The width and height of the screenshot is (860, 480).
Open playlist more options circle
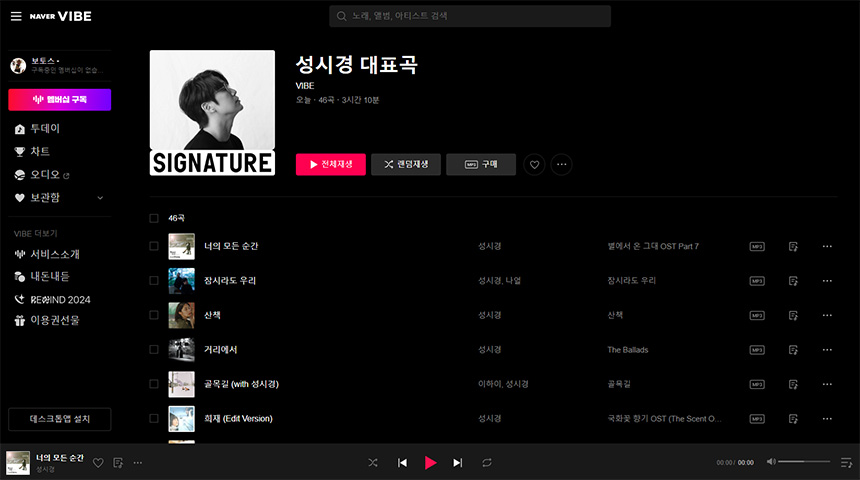tap(562, 165)
